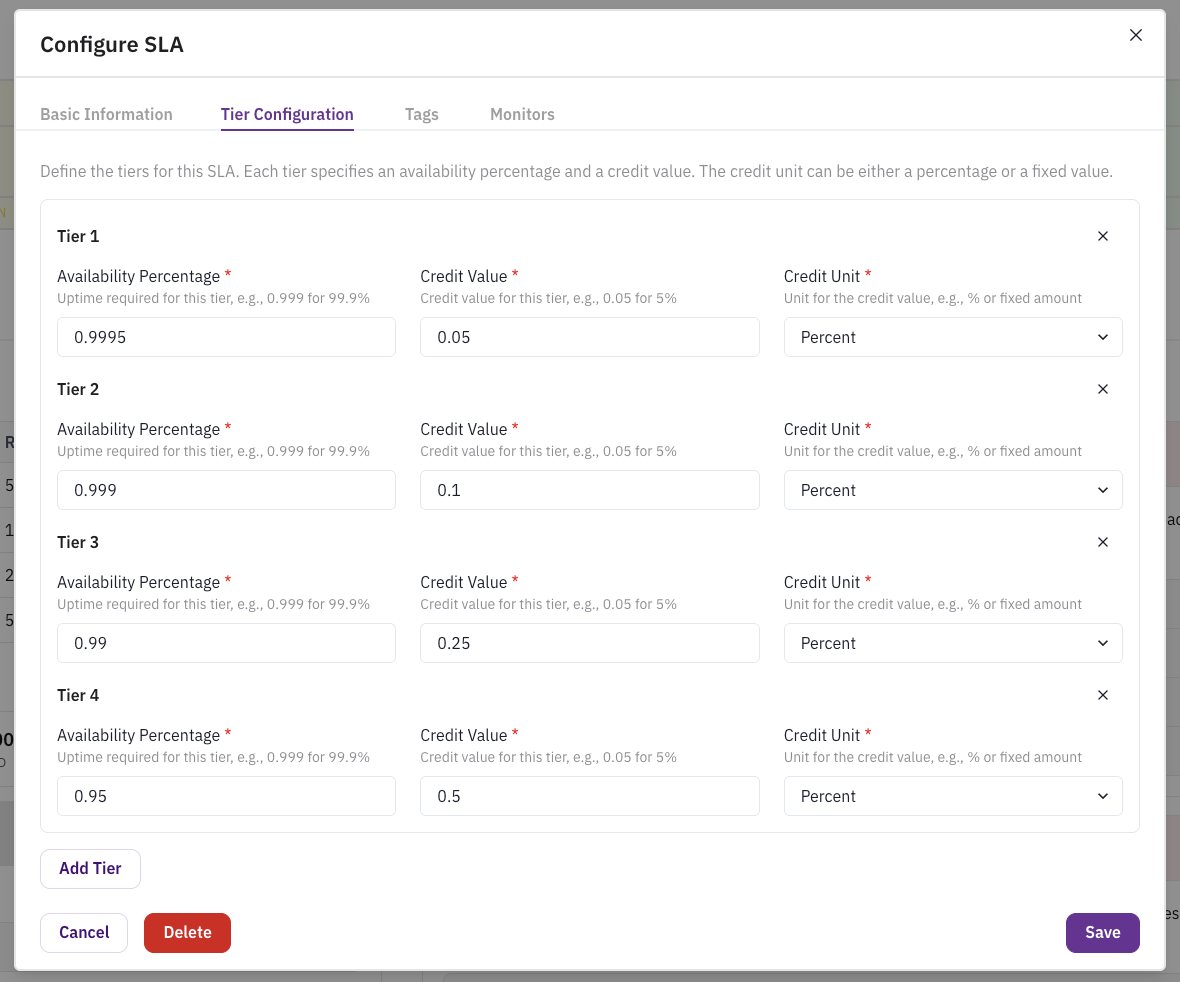This screenshot has height=982, width=1180.
Task: Open Tier 3 Credit Unit selector
Action: tap(952, 644)
